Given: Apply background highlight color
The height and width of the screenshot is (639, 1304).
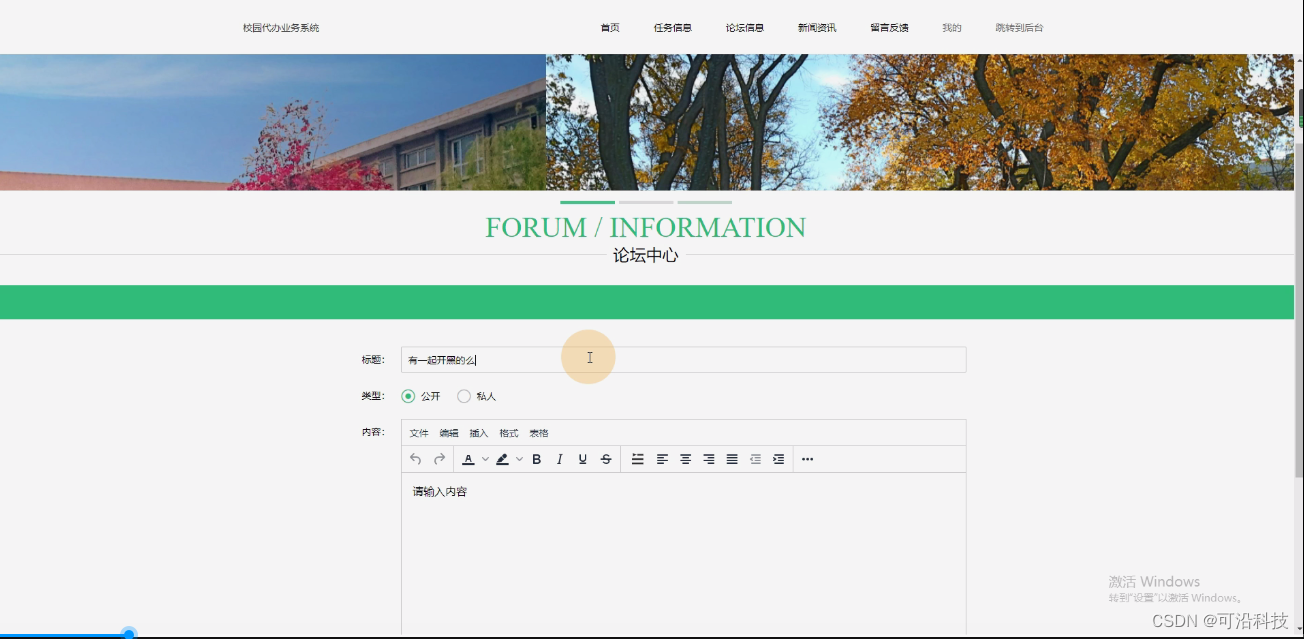Looking at the screenshot, I should pos(502,459).
